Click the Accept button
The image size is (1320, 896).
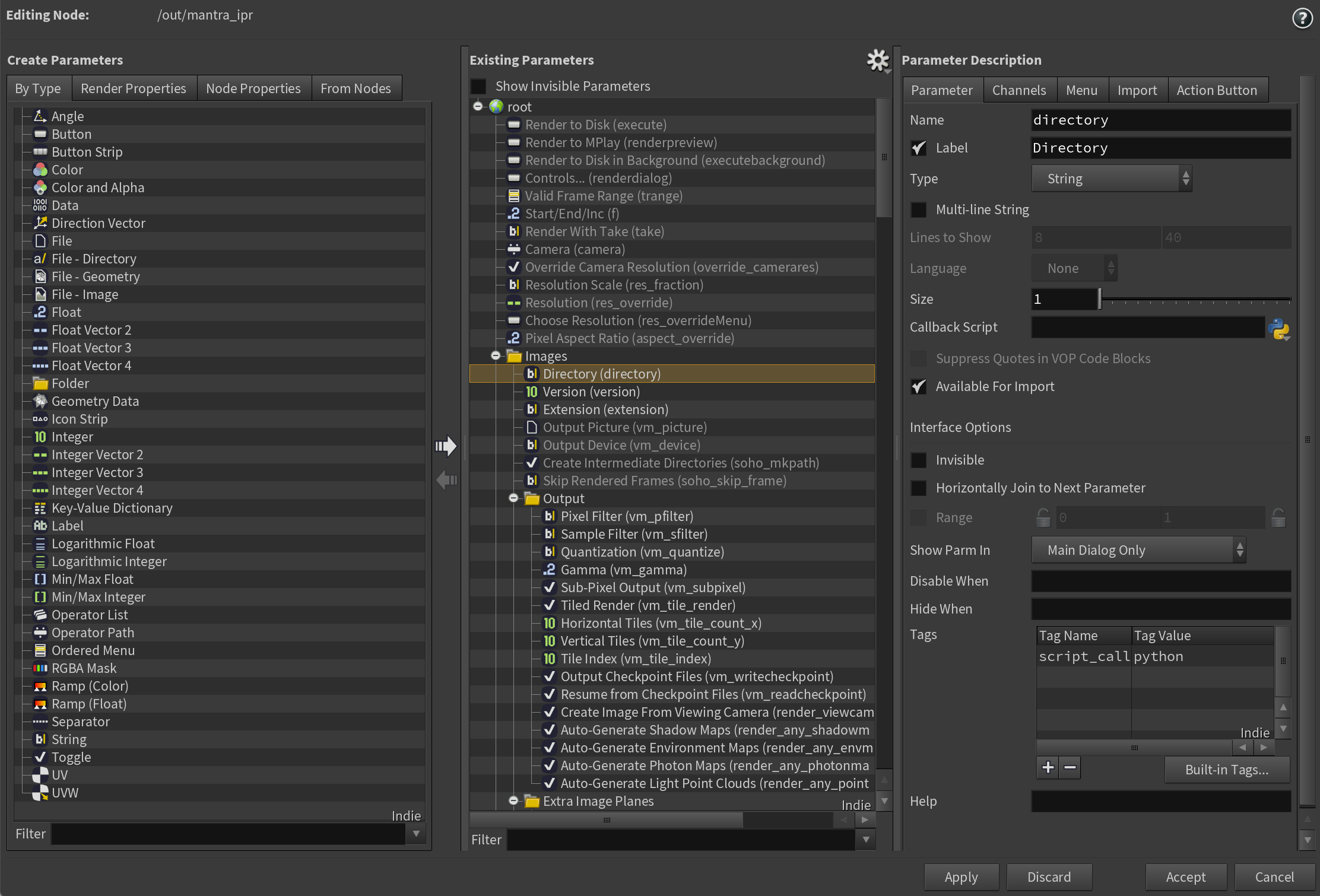pos(1185,876)
